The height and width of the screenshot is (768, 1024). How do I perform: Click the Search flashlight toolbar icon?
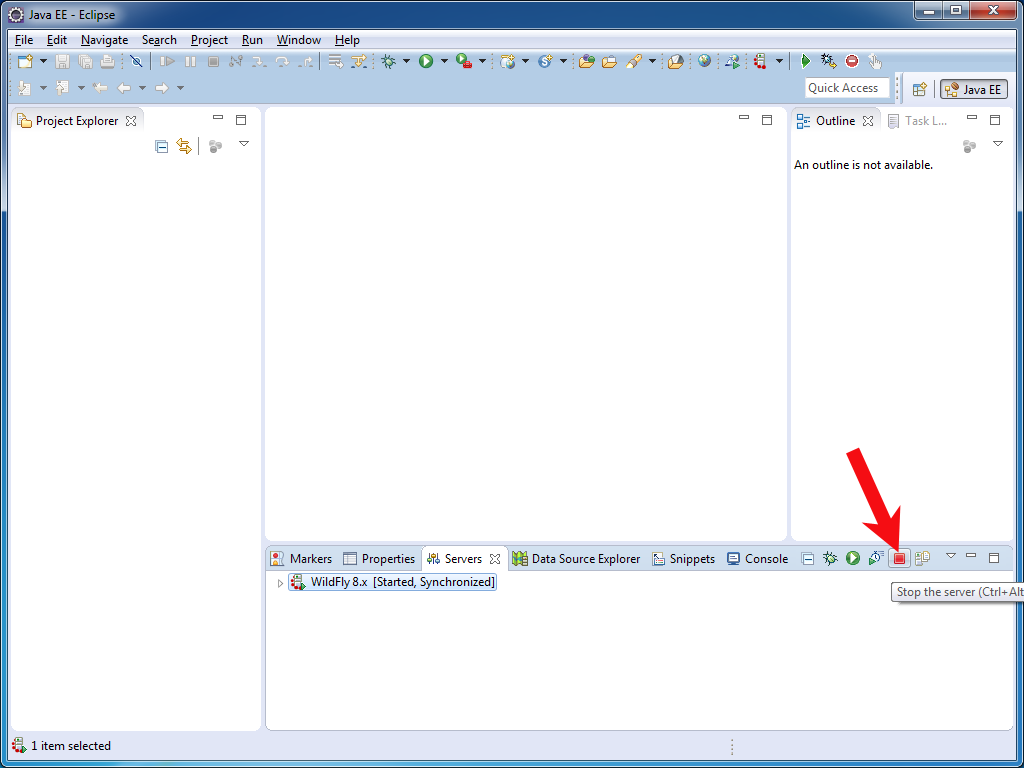click(633, 61)
